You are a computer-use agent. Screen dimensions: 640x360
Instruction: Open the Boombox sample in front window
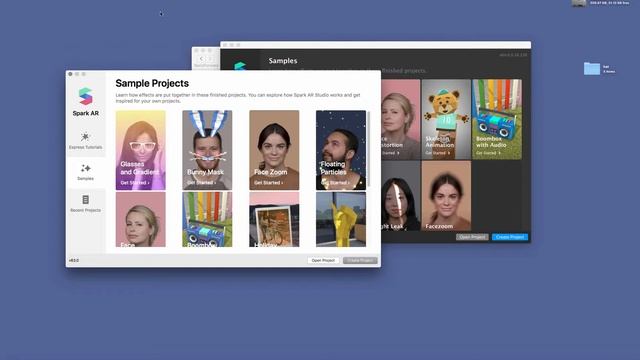tap(207, 220)
